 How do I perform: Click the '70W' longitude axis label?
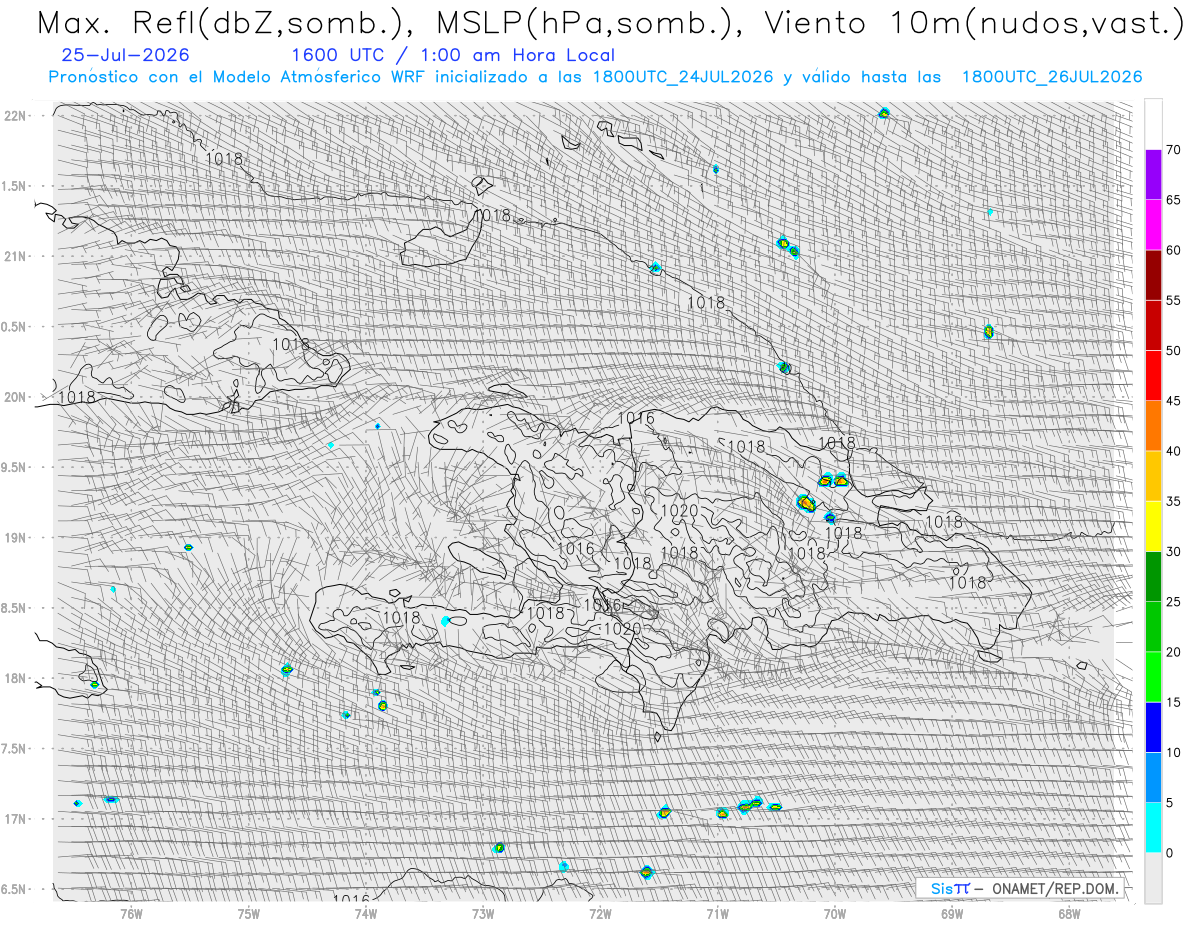coord(835,912)
